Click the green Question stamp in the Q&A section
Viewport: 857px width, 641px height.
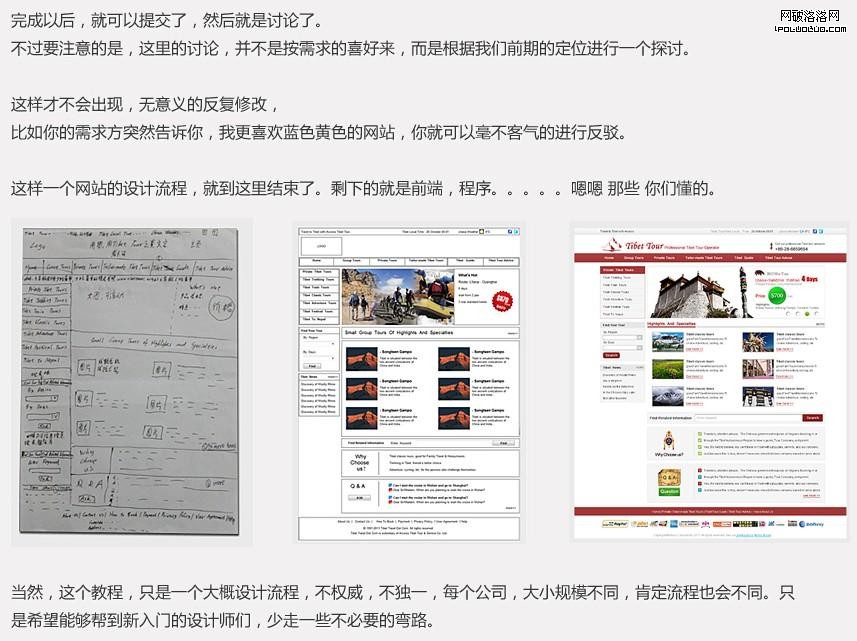669,490
